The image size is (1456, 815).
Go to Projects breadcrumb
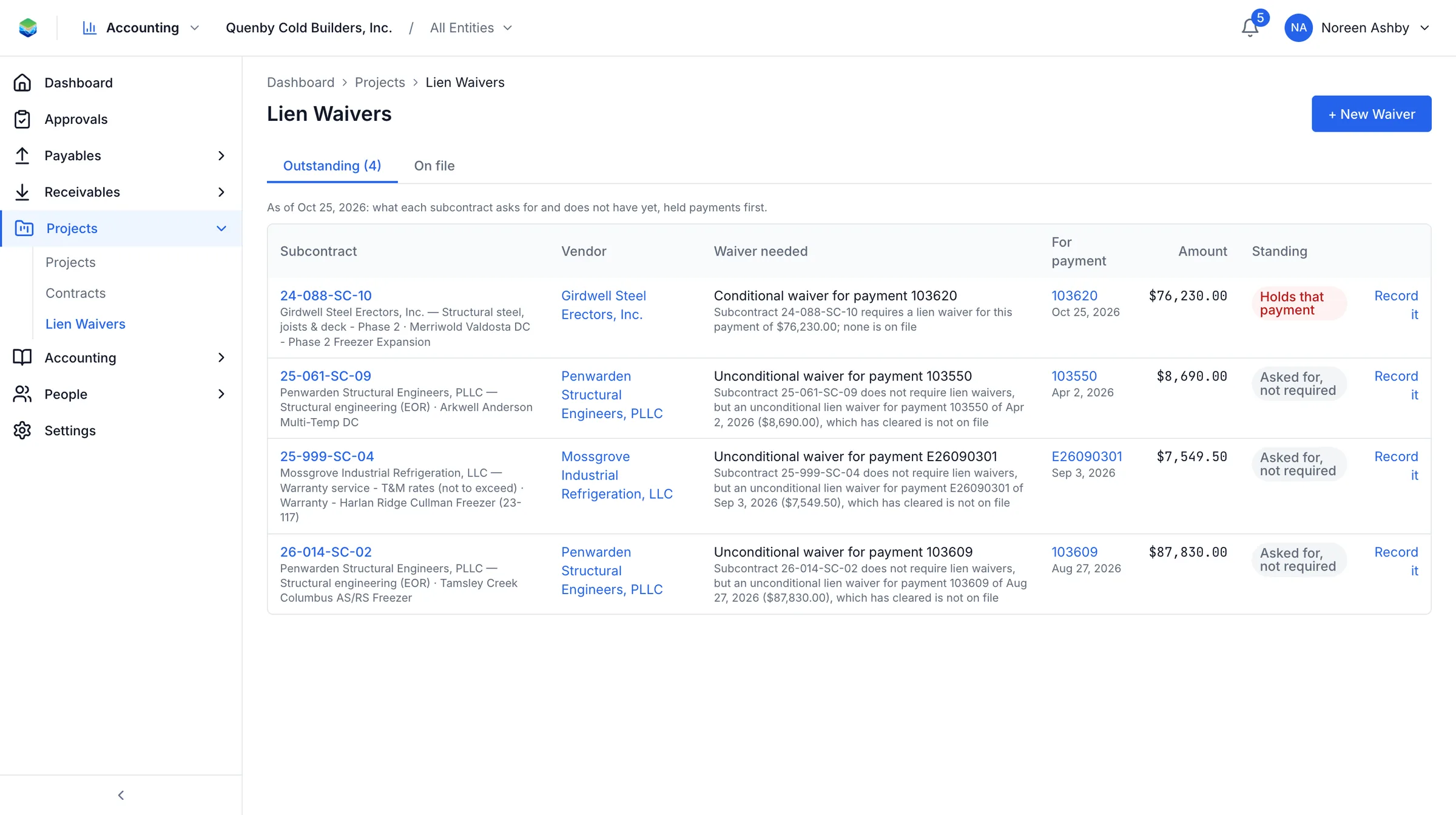tap(380, 82)
